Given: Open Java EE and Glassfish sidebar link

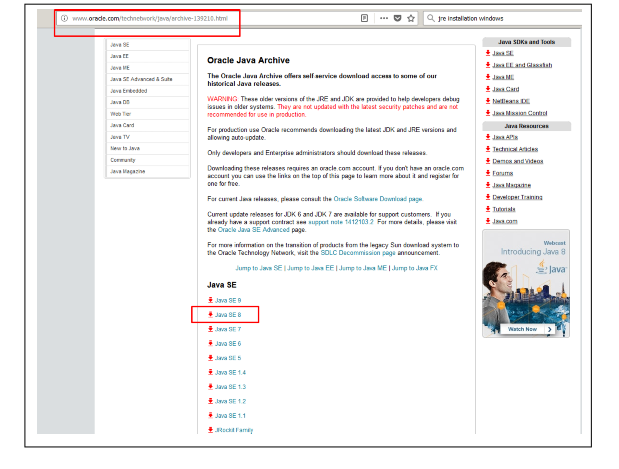Looking at the screenshot, I should coord(522,65).
